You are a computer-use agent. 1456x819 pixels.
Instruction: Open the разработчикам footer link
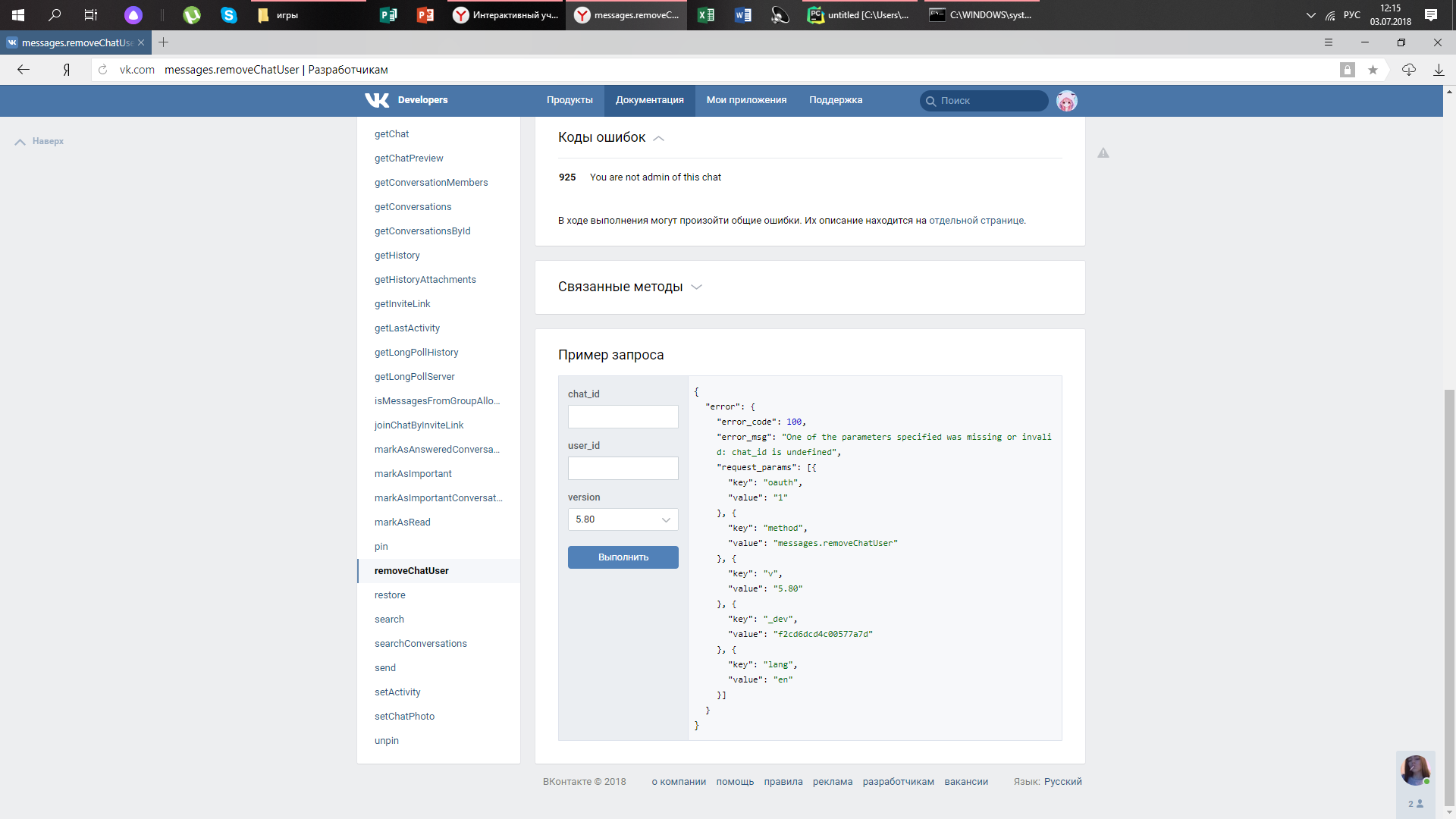(x=898, y=782)
